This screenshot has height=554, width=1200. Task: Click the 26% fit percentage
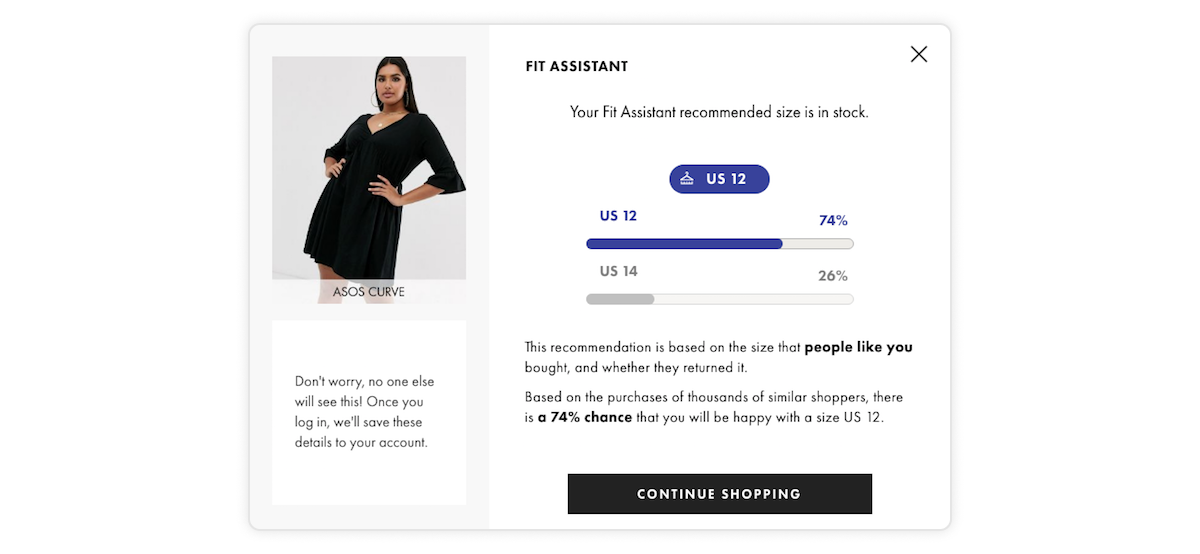tap(833, 275)
